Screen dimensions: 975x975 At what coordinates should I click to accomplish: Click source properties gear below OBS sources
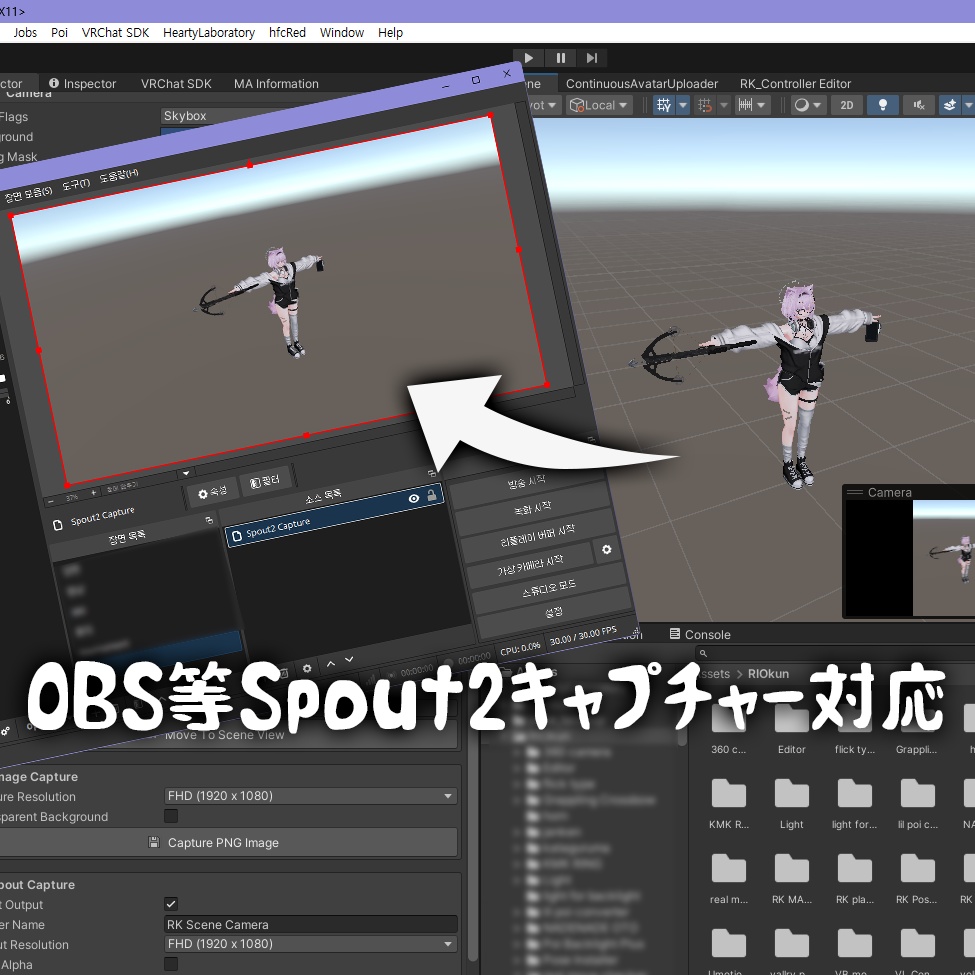(x=307, y=668)
